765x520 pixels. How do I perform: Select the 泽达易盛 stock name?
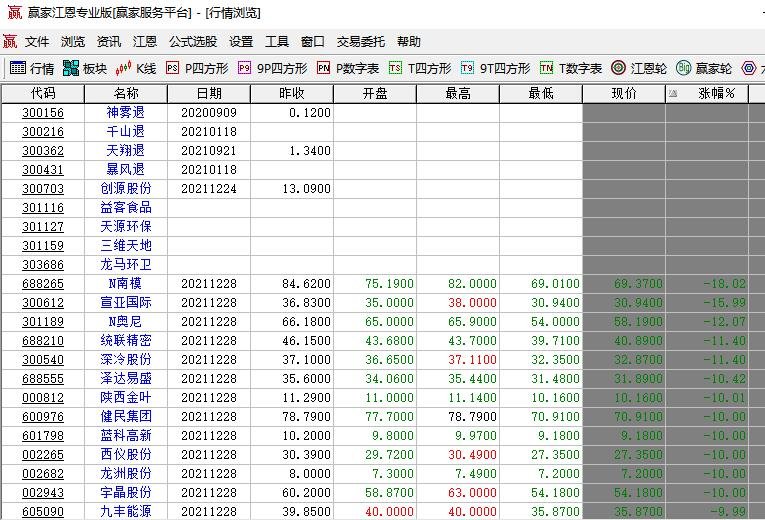point(126,379)
